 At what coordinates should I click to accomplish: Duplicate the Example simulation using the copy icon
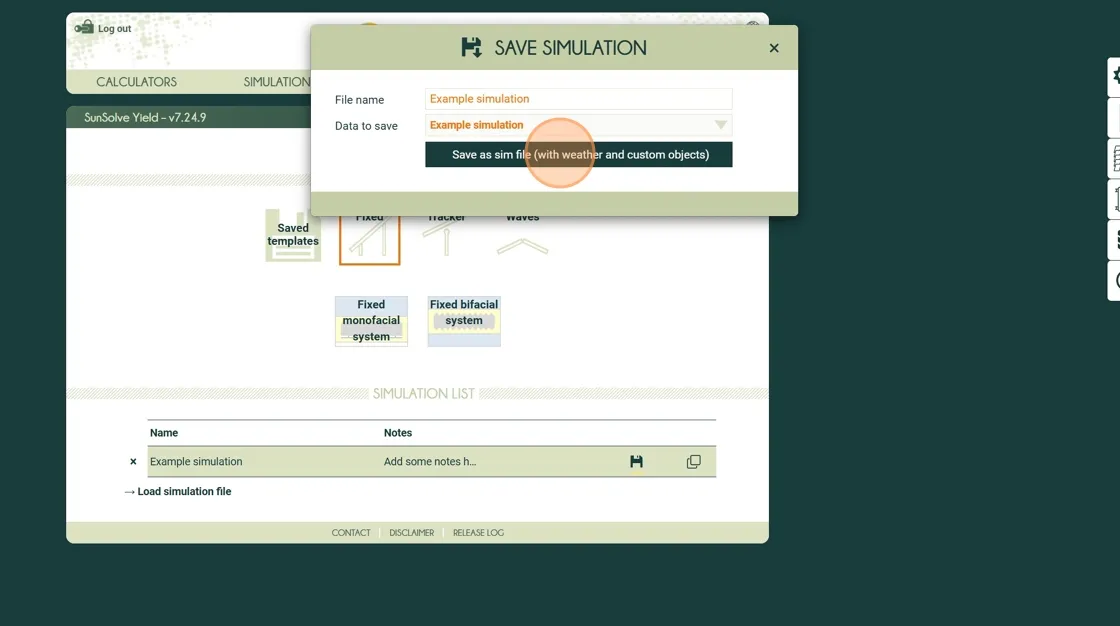(693, 462)
